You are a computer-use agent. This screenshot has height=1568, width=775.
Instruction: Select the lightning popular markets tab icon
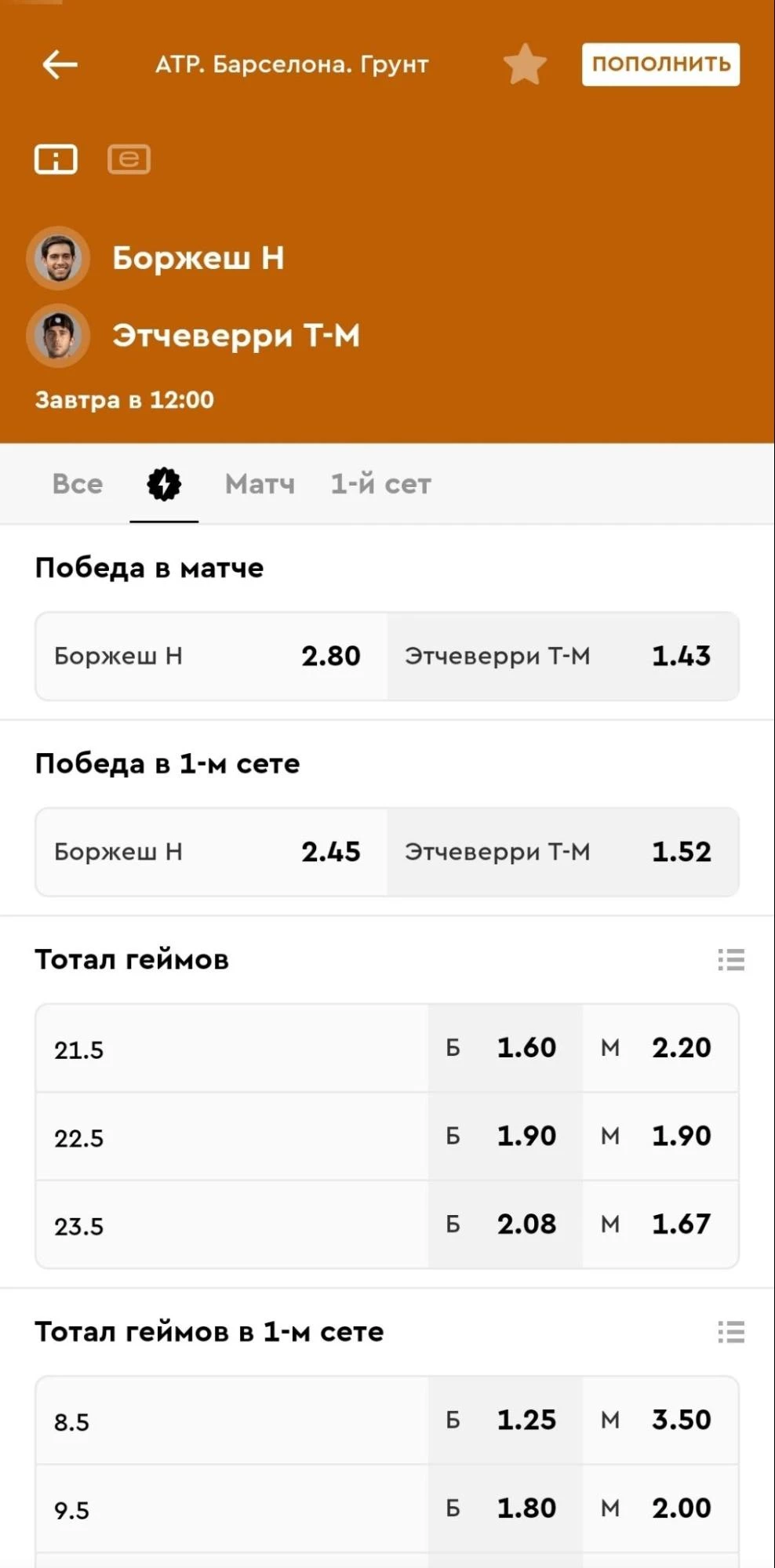point(162,484)
